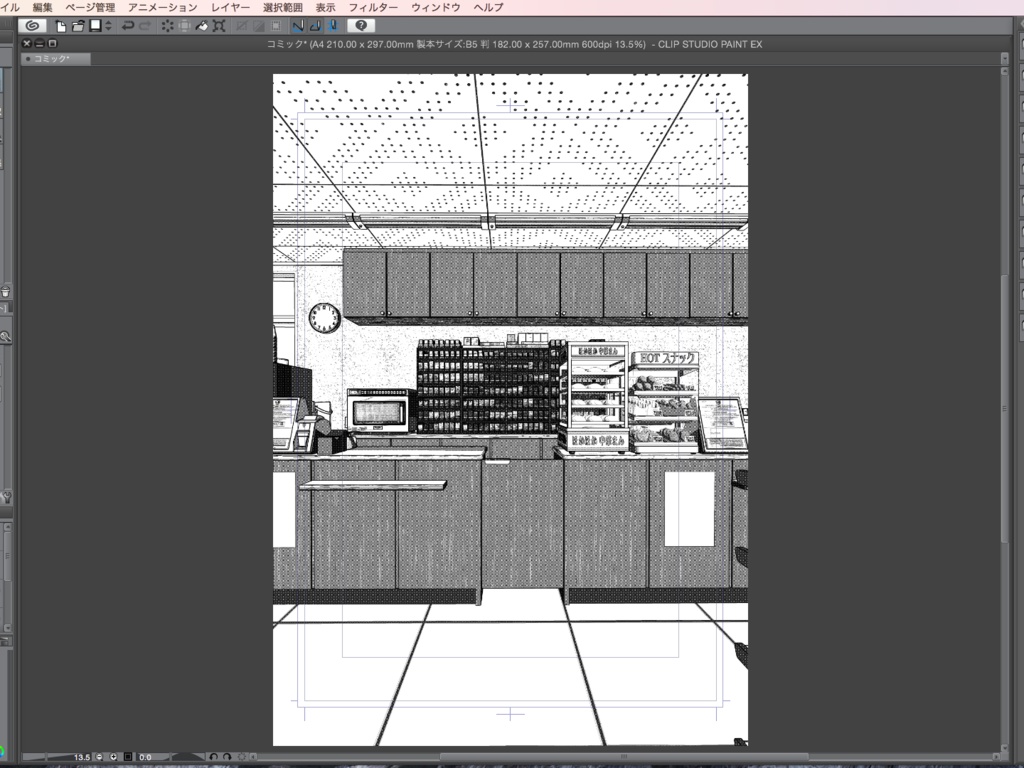
Task: Clear outside selection with toolbar icon
Action: (x=185, y=26)
